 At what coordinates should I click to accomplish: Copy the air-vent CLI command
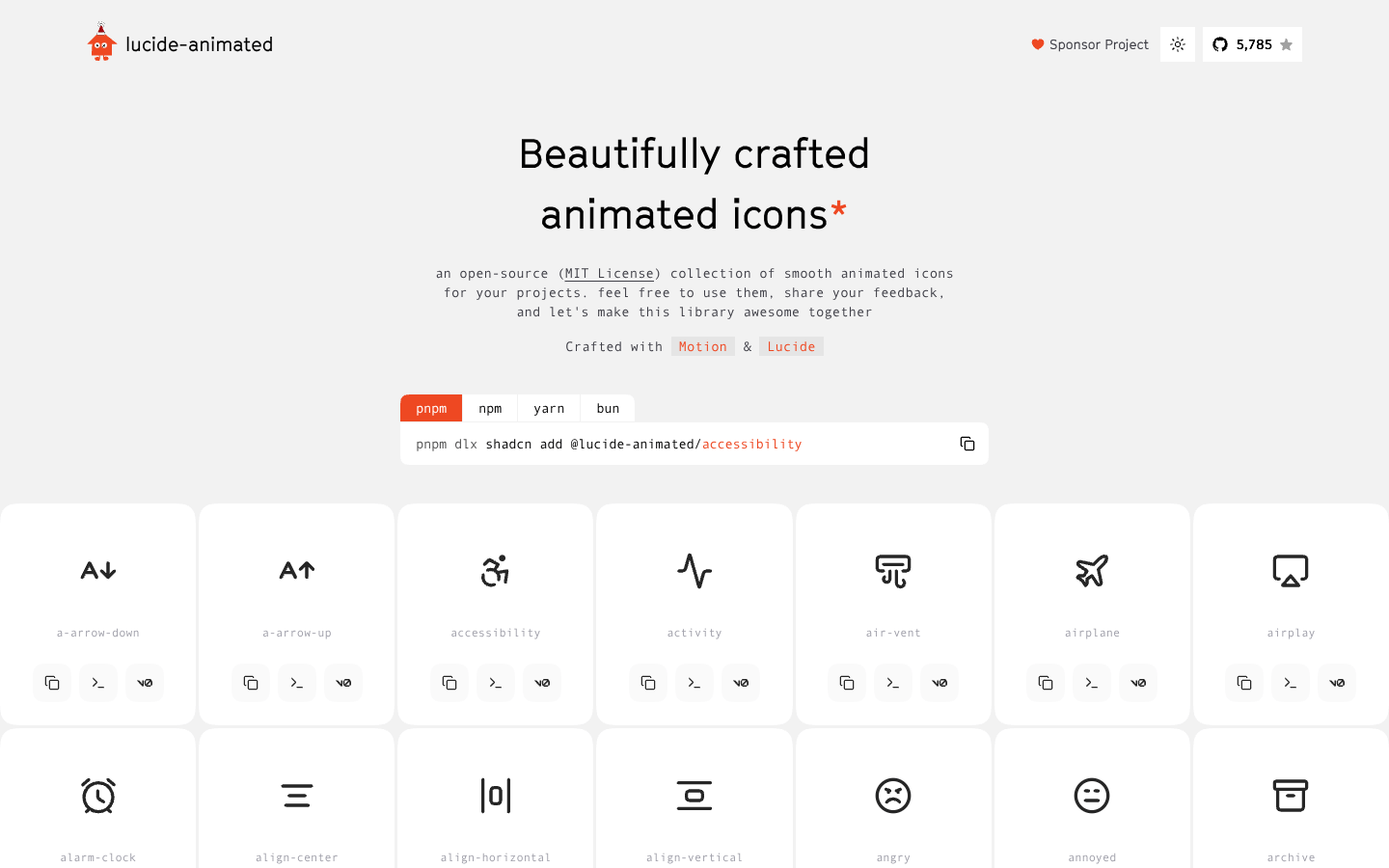pos(893,683)
